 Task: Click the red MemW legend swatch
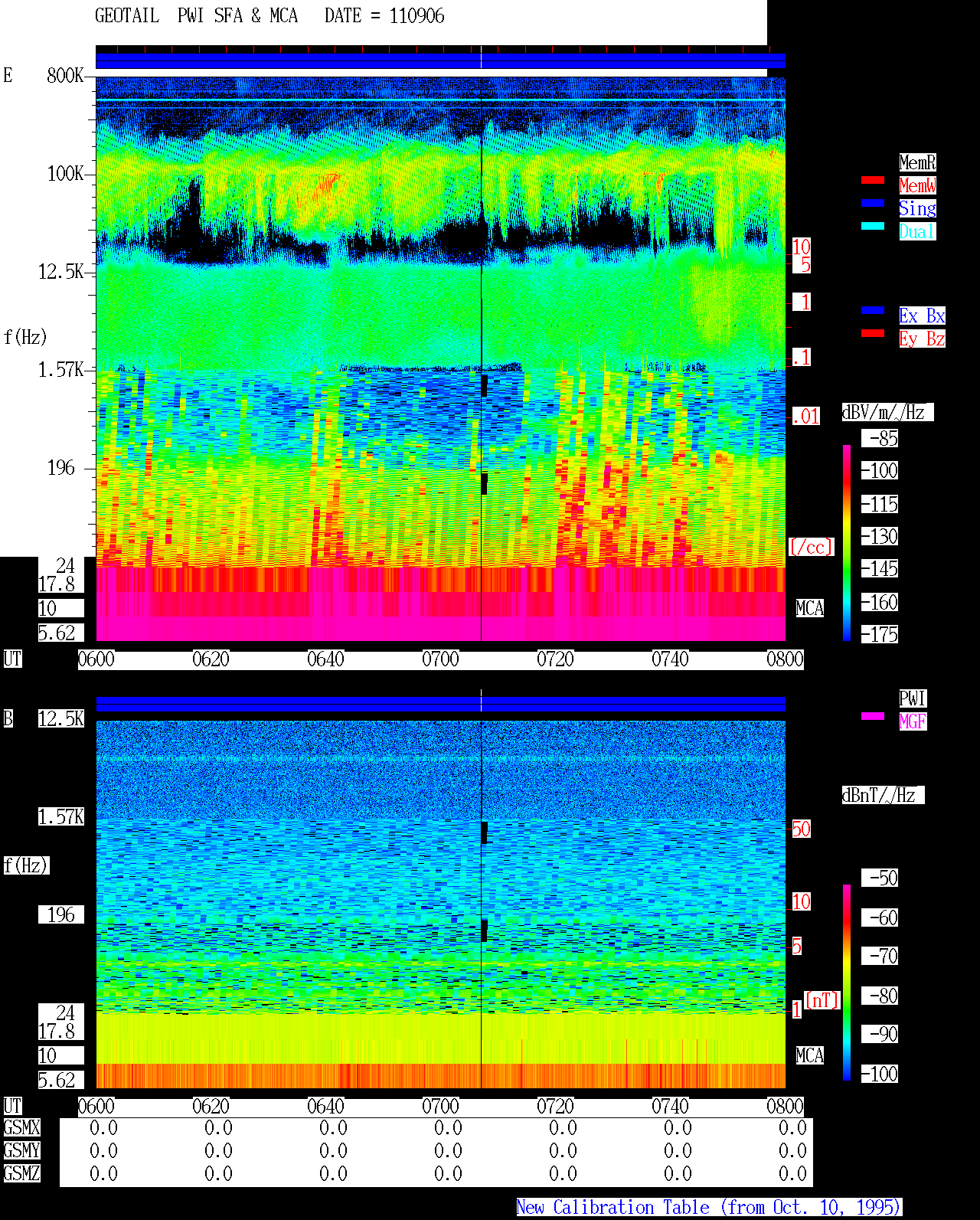(x=873, y=180)
